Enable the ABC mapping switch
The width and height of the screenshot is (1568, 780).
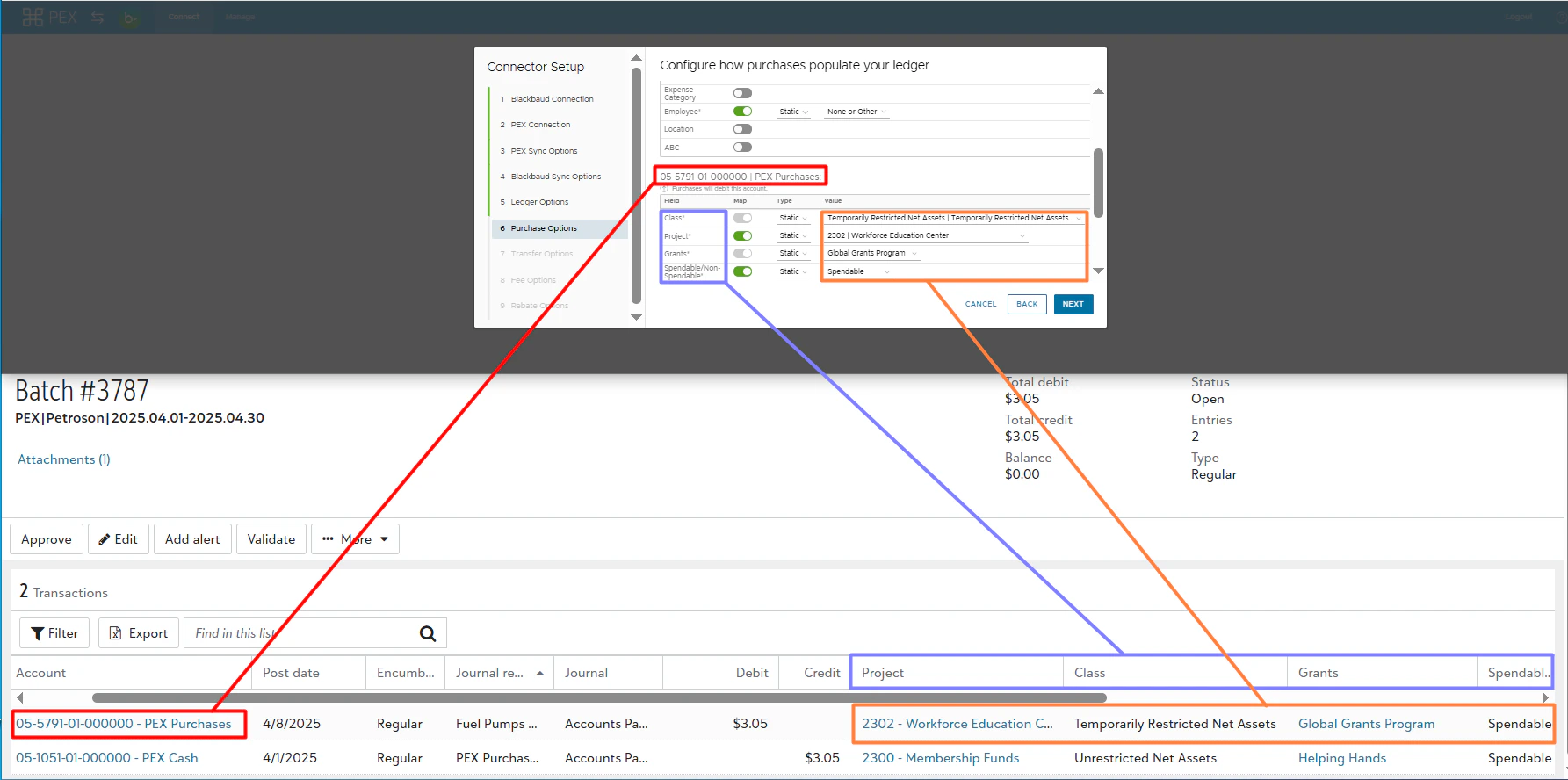(x=742, y=148)
